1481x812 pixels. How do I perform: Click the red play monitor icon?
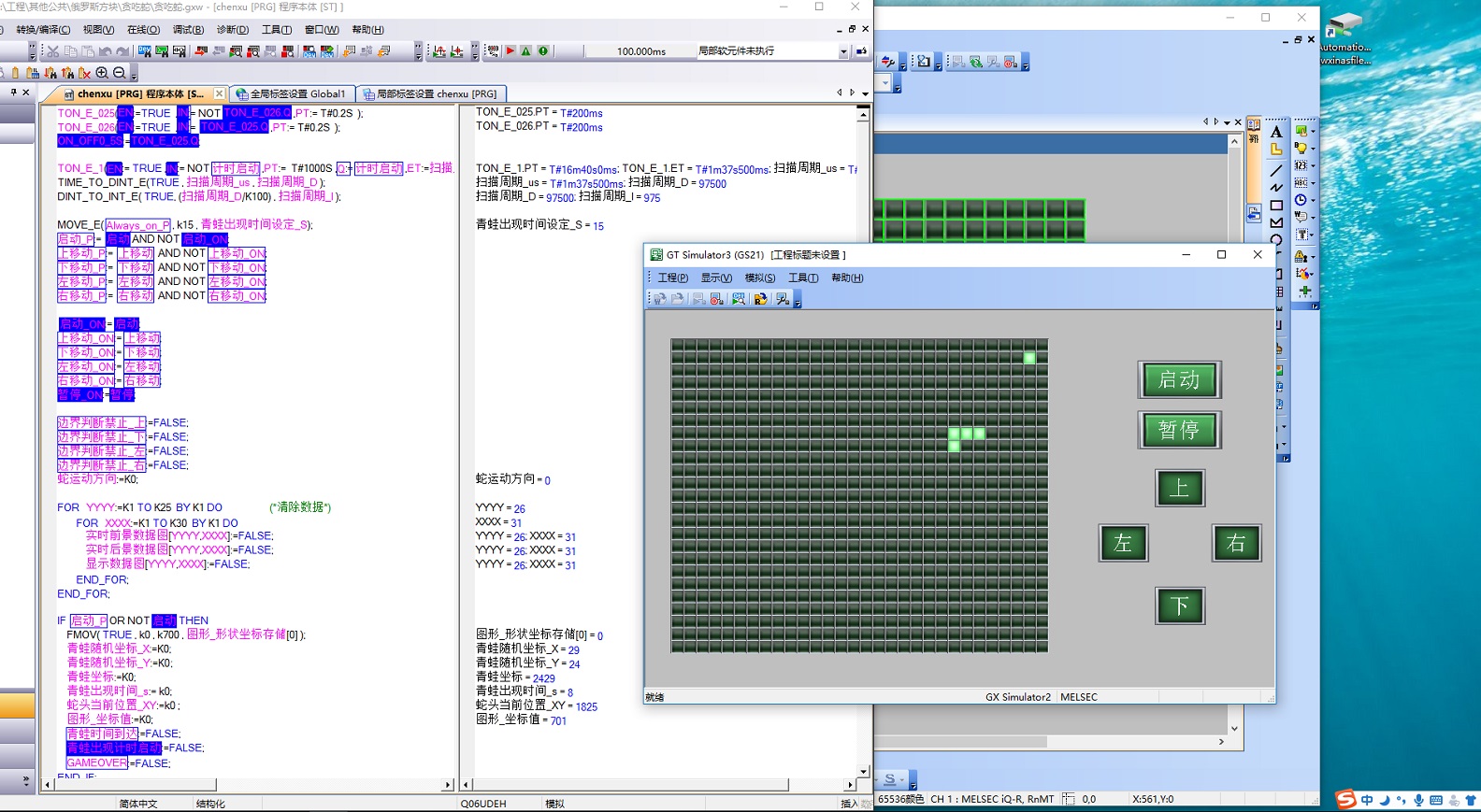510,51
